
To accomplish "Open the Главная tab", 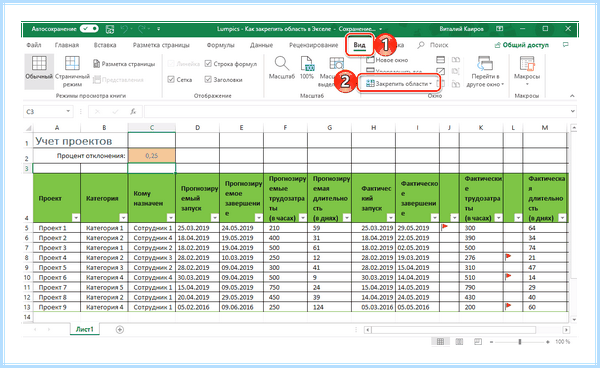I will click(67, 45).
